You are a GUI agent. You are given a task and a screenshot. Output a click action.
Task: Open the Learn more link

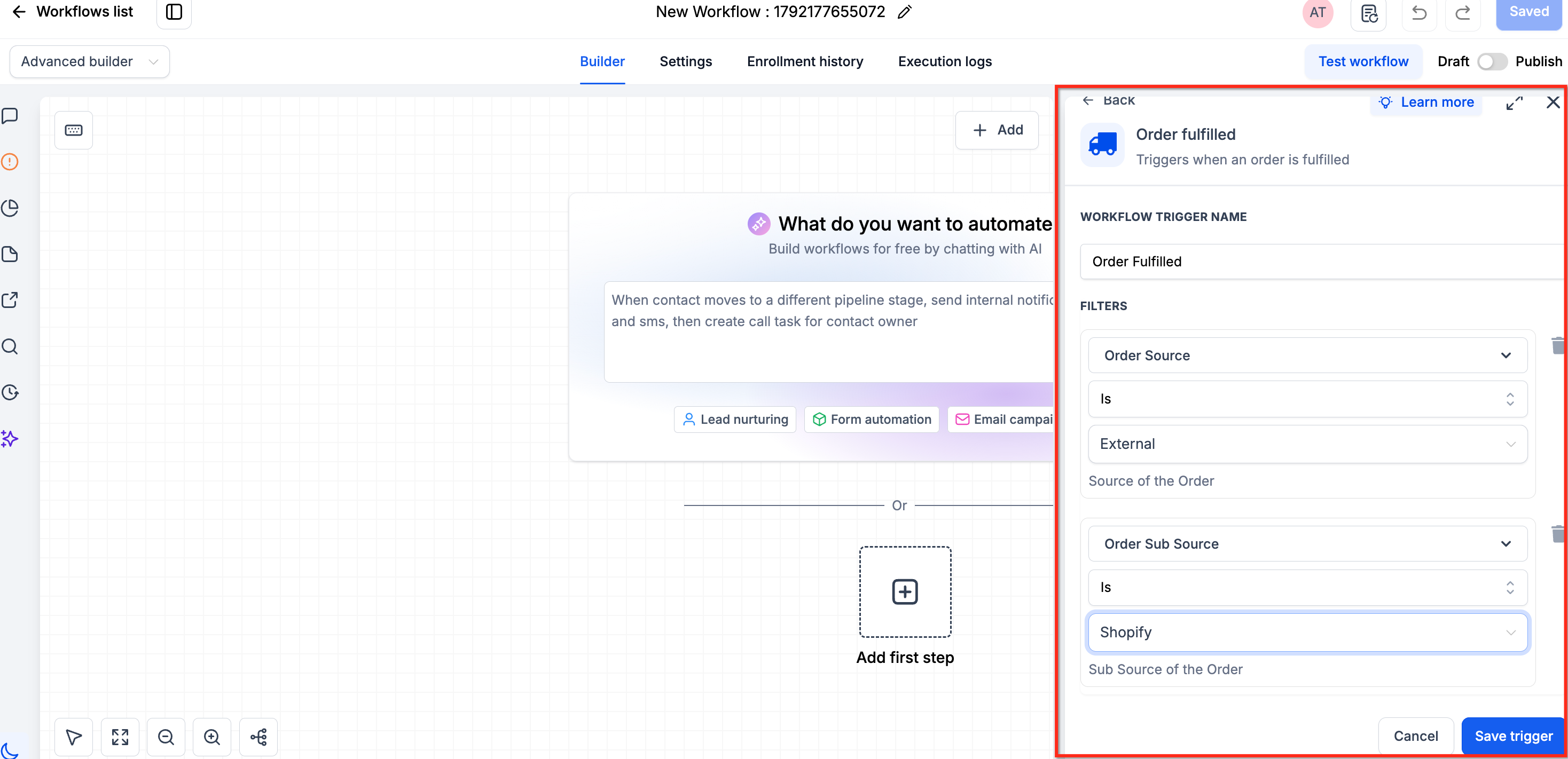(x=1426, y=102)
